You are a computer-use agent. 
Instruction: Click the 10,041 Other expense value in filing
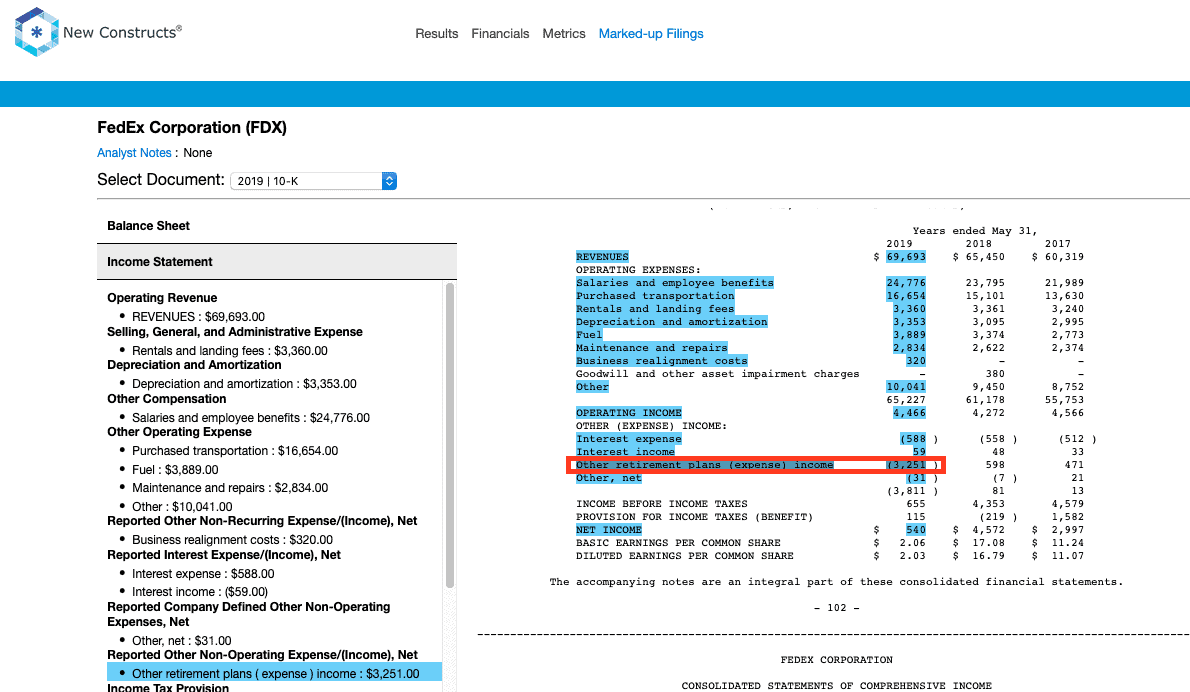pyautogui.click(x=905, y=387)
